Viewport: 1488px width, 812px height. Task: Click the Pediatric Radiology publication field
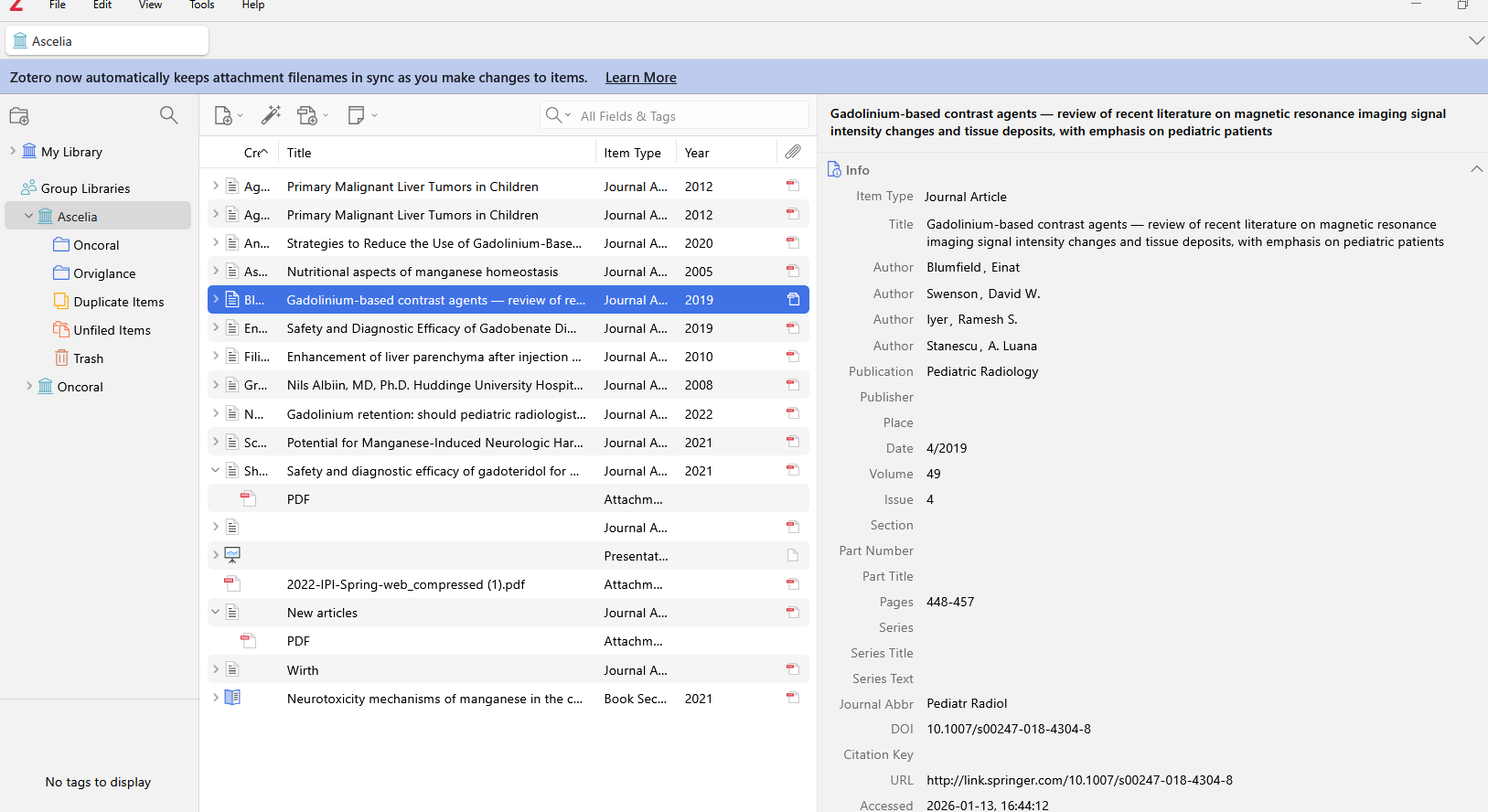(982, 371)
